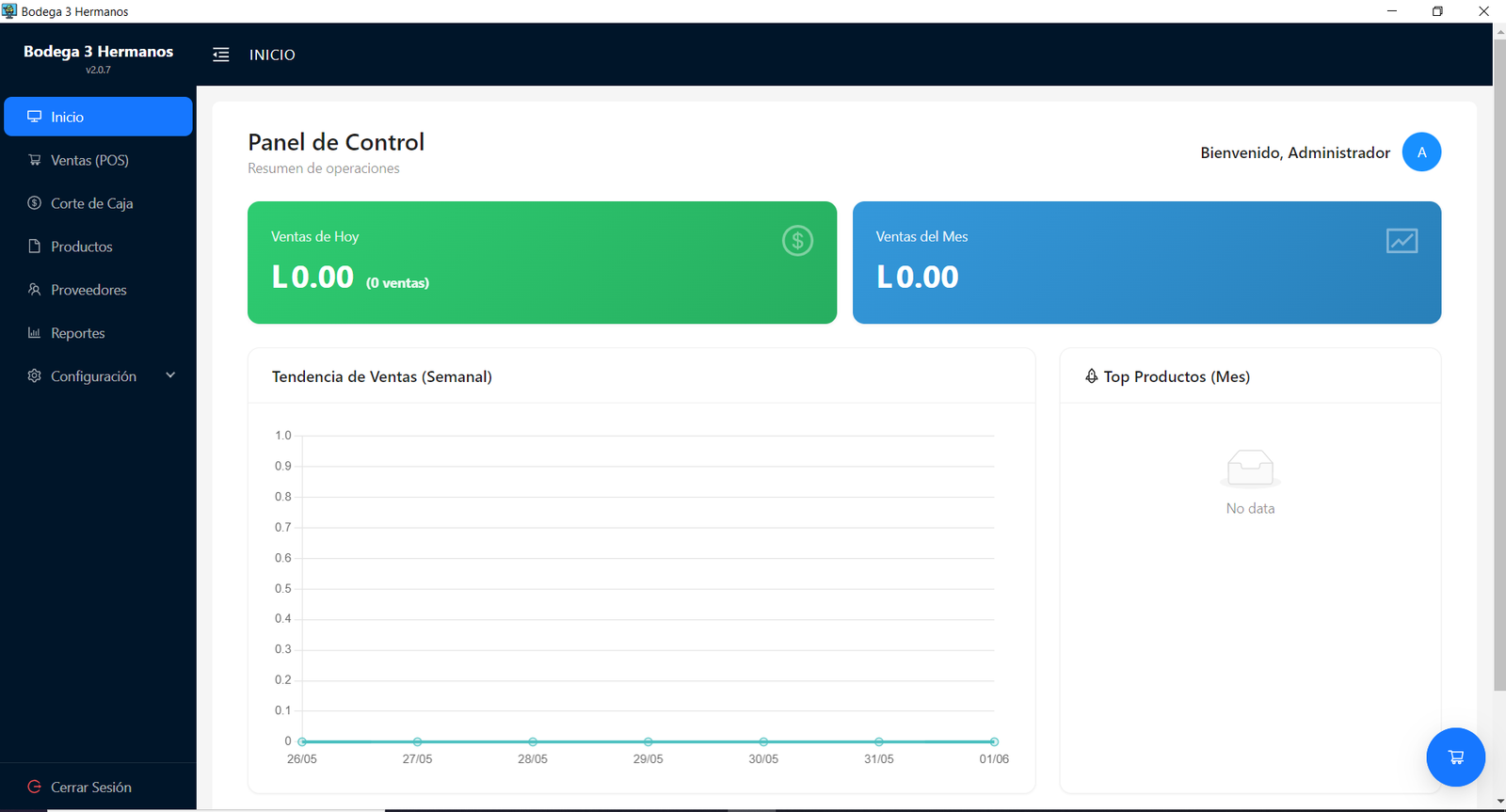Select Productos in the sidebar

pyautogui.click(x=98, y=247)
